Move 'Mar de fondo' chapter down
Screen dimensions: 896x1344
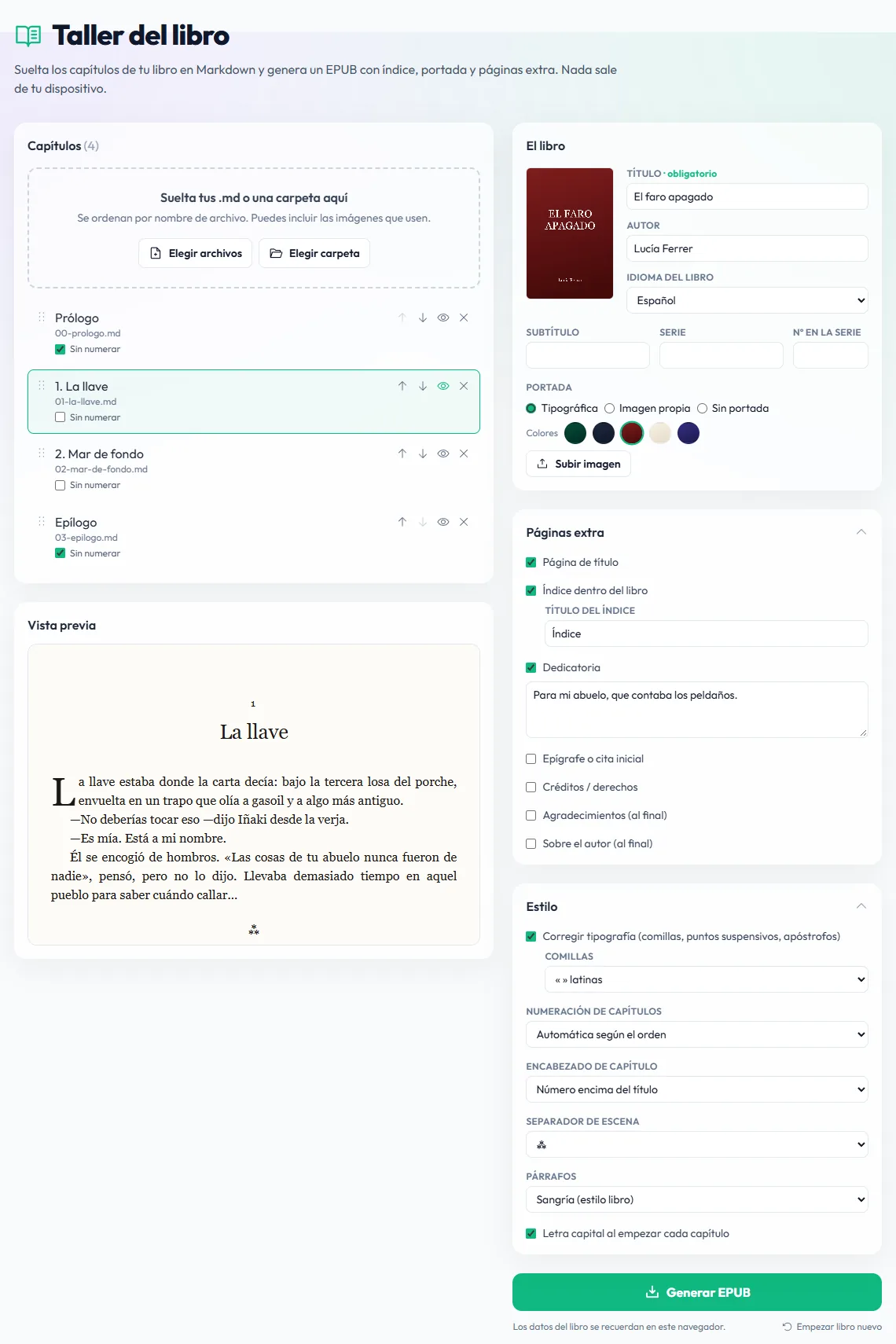pos(423,454)
